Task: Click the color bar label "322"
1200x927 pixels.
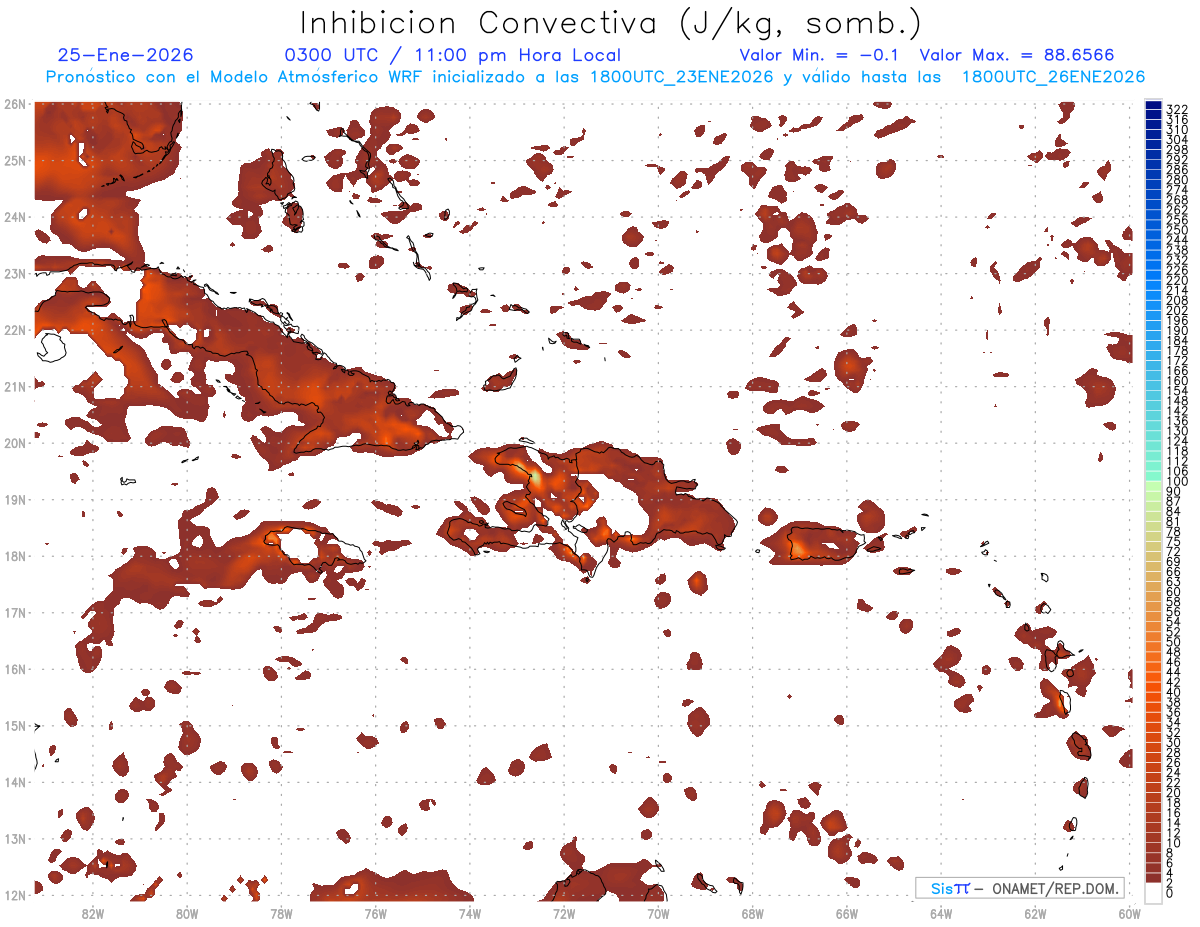Action: click(1177, 110)
